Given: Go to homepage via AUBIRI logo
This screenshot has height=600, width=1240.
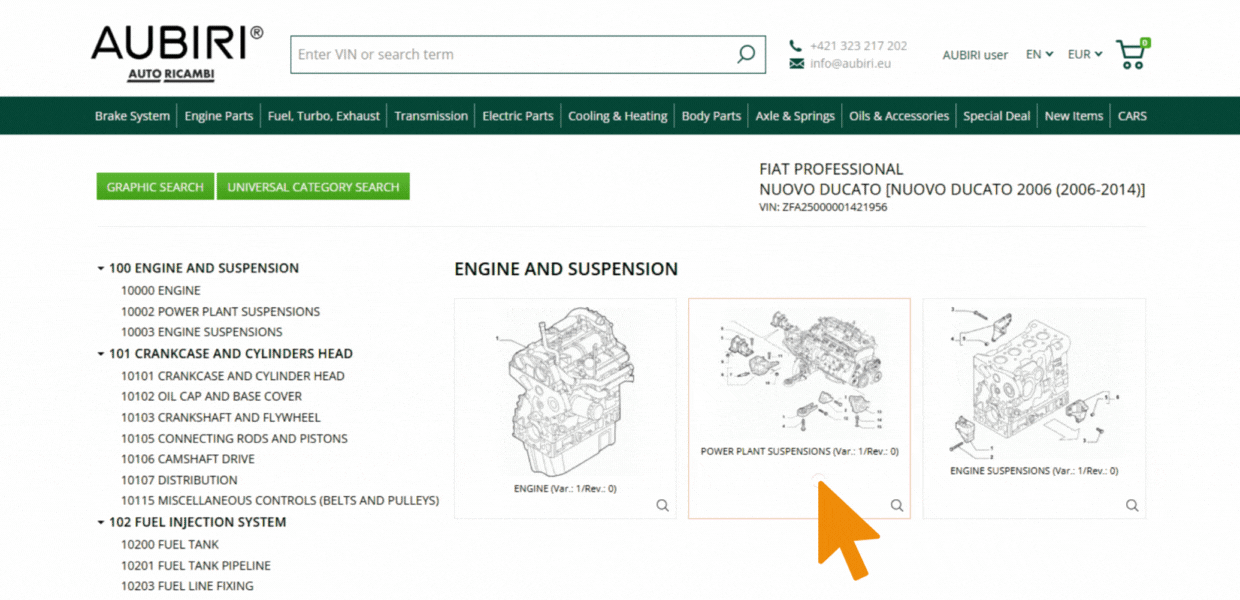Looking at the screenshot, I should coord(177,54).
